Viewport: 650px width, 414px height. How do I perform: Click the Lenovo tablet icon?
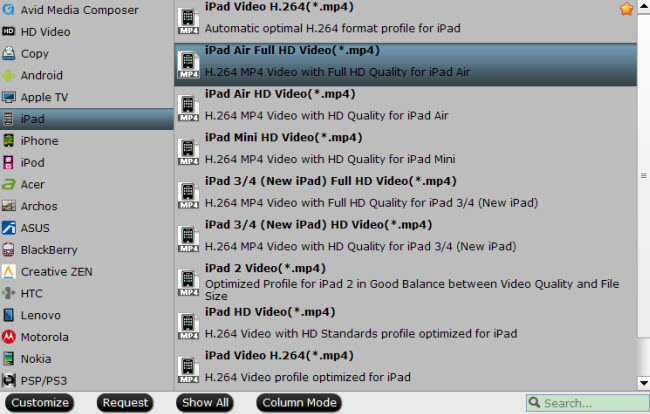coord(8,315)
